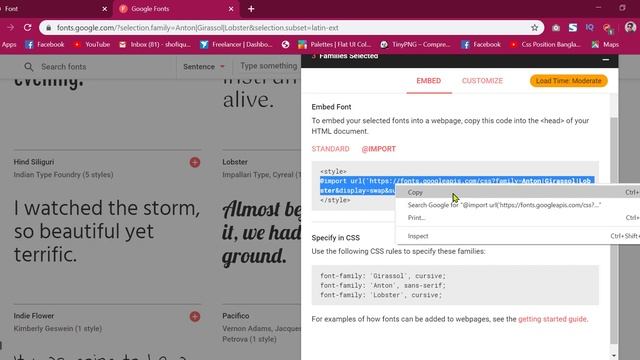The image size is (640, 360).
Task: Close the first Font tab
Action: 104,9
